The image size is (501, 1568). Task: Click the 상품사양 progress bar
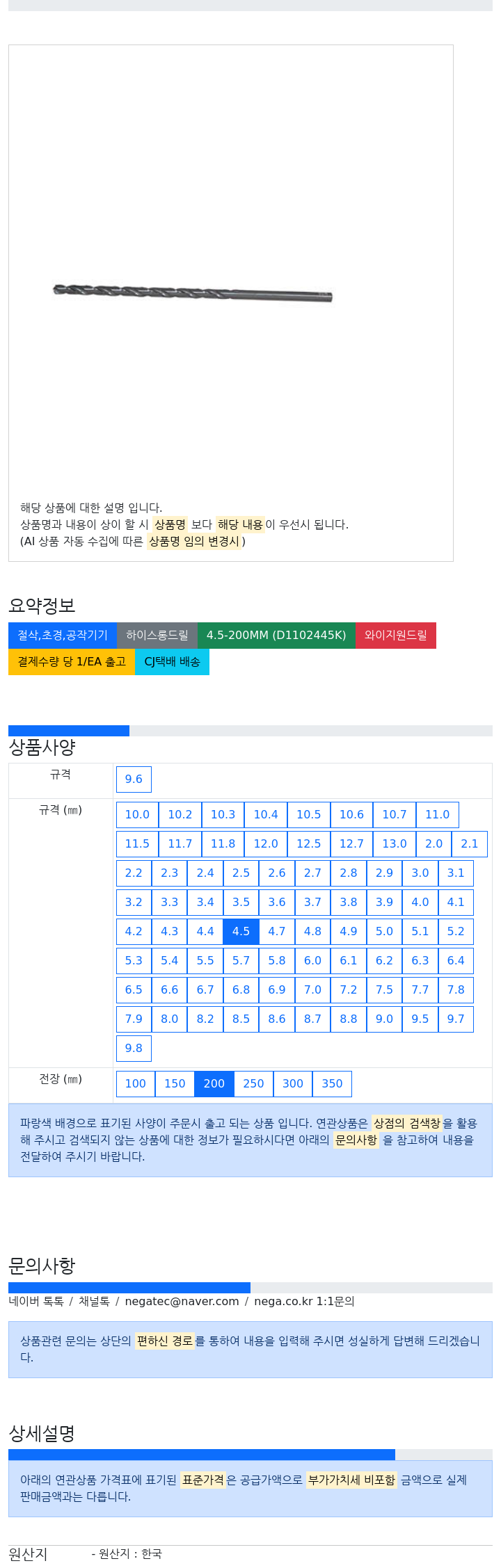[250, 731]
